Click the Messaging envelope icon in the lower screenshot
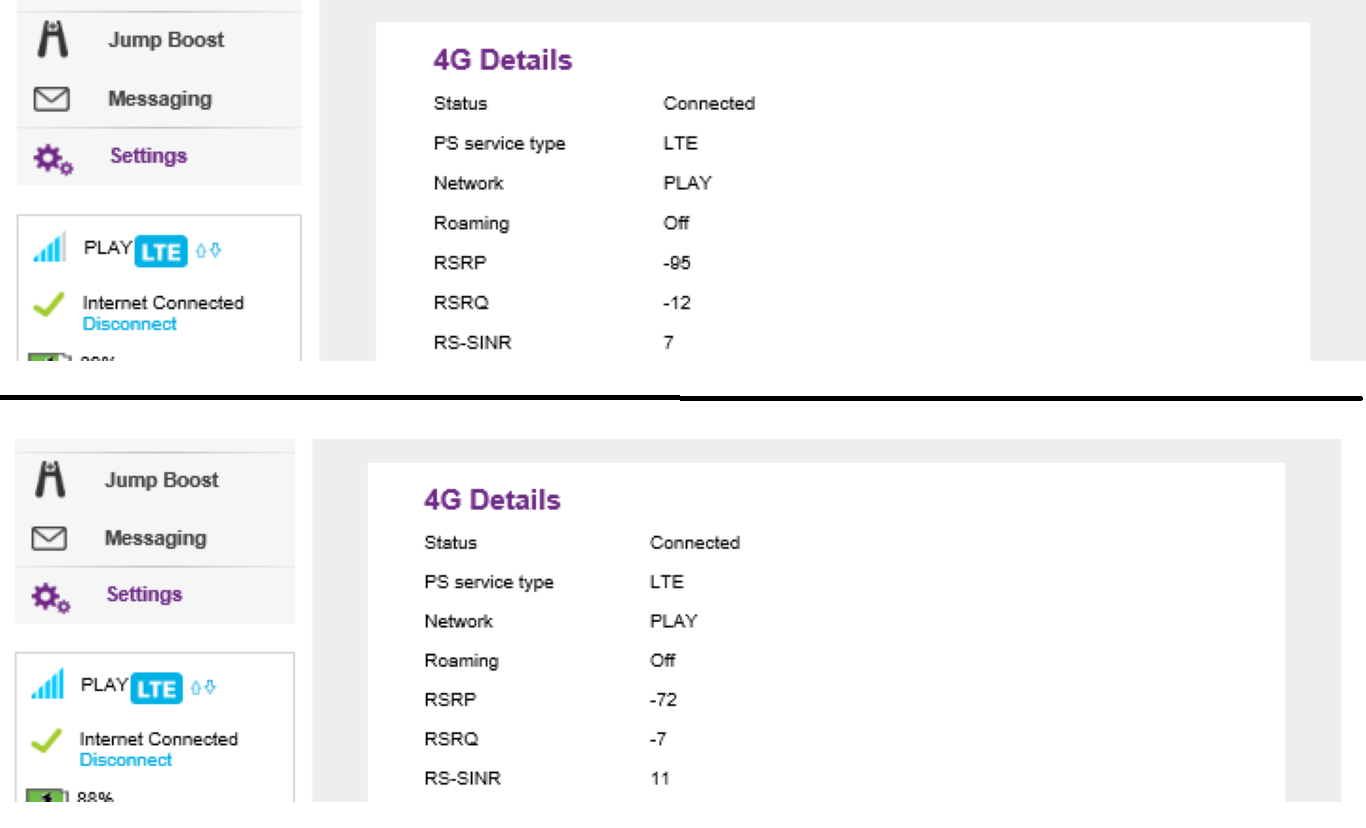1366x828 pixels. click(49, 539)
